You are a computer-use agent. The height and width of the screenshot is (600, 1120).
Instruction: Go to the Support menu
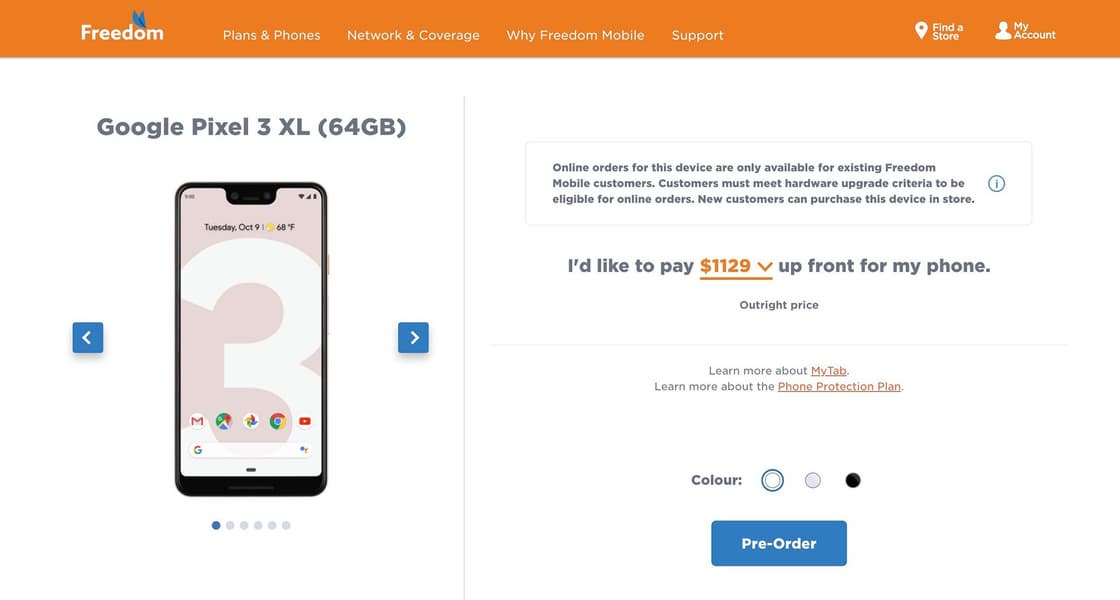697,35
